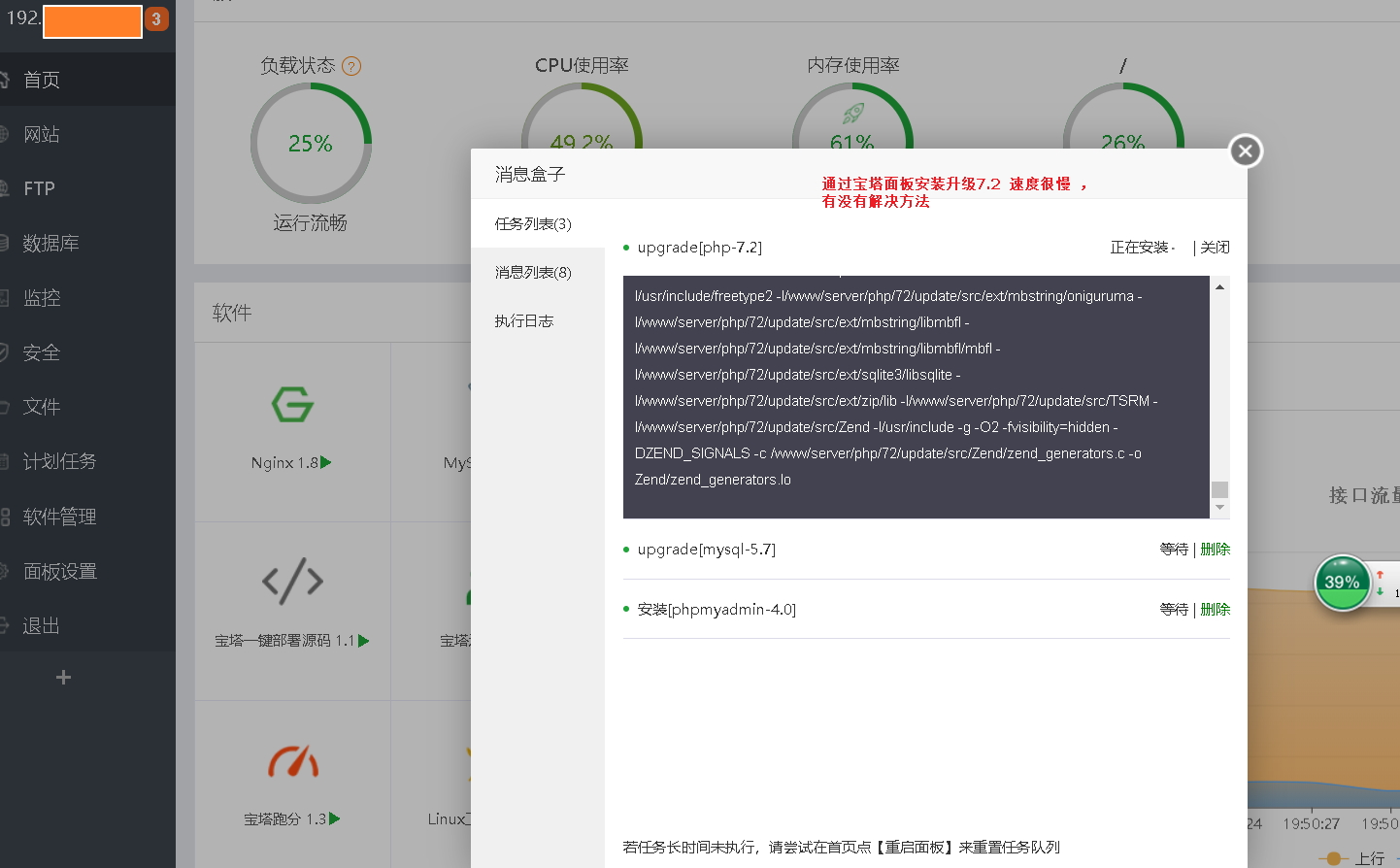Select 任务列表(3) tab
1400x868 pixels.
coord(533,224)
